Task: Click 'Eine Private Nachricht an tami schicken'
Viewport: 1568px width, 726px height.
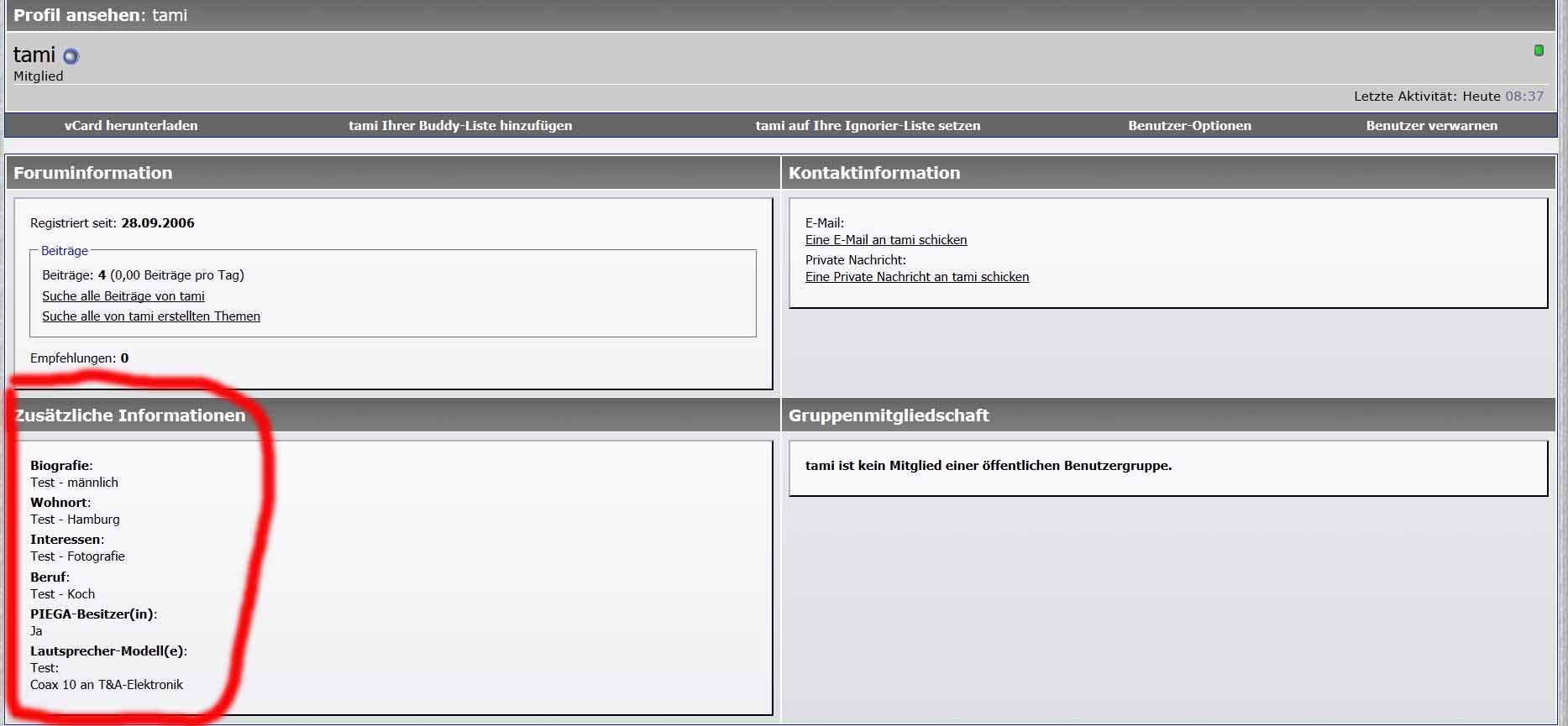Action: coord(917,277)
